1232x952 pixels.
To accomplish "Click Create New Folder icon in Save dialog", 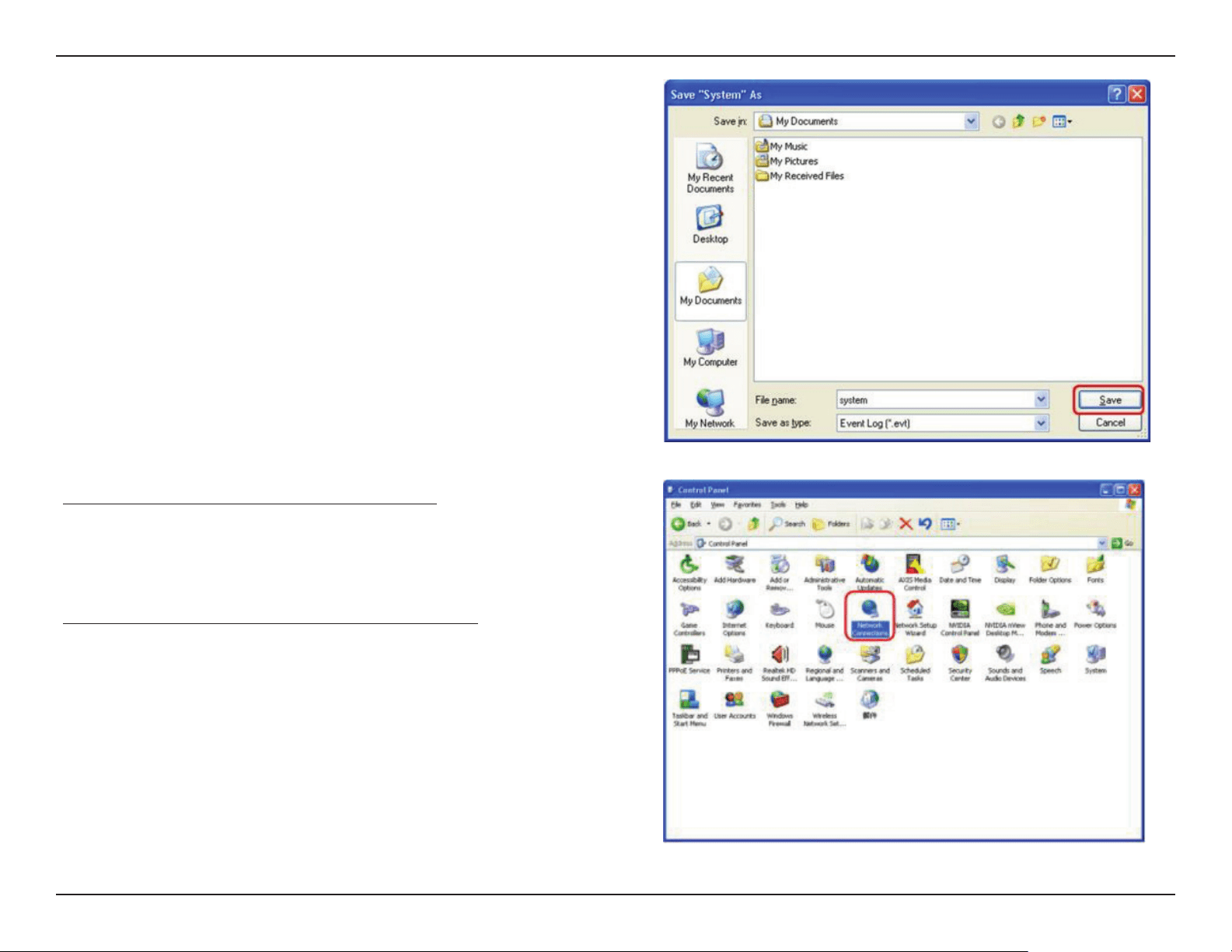I will [x=1038, y=121].
